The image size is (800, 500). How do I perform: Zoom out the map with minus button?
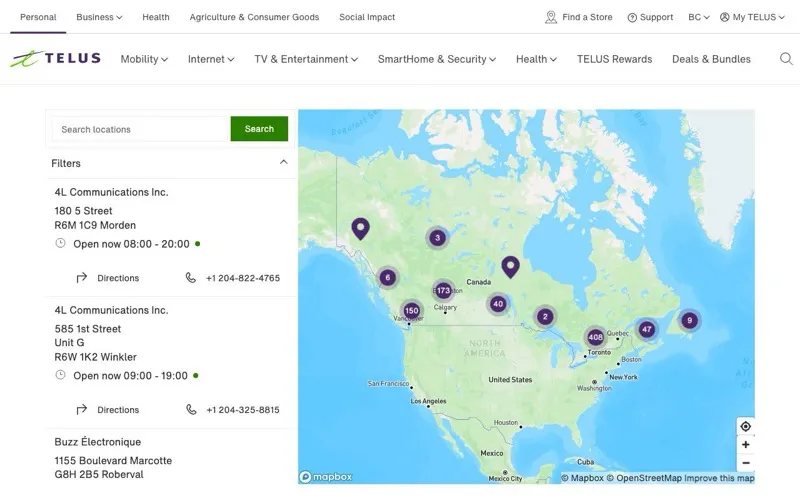[x=745, y=463]
